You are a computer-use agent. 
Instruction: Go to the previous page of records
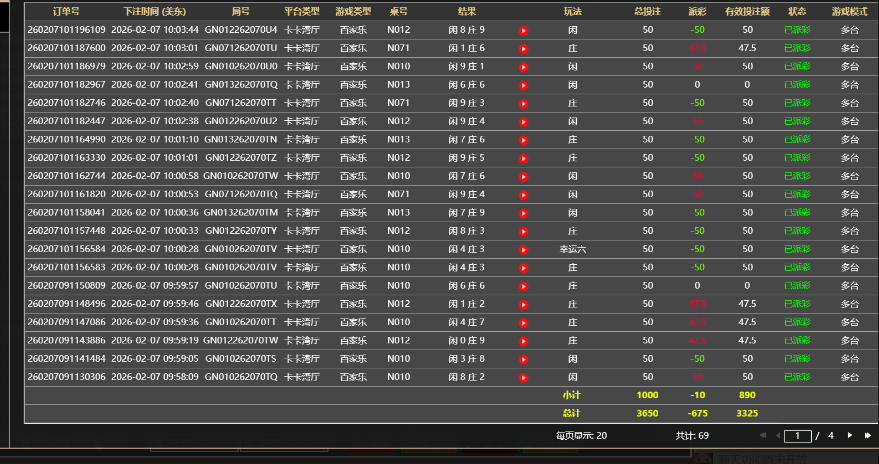tap(776, 435)
